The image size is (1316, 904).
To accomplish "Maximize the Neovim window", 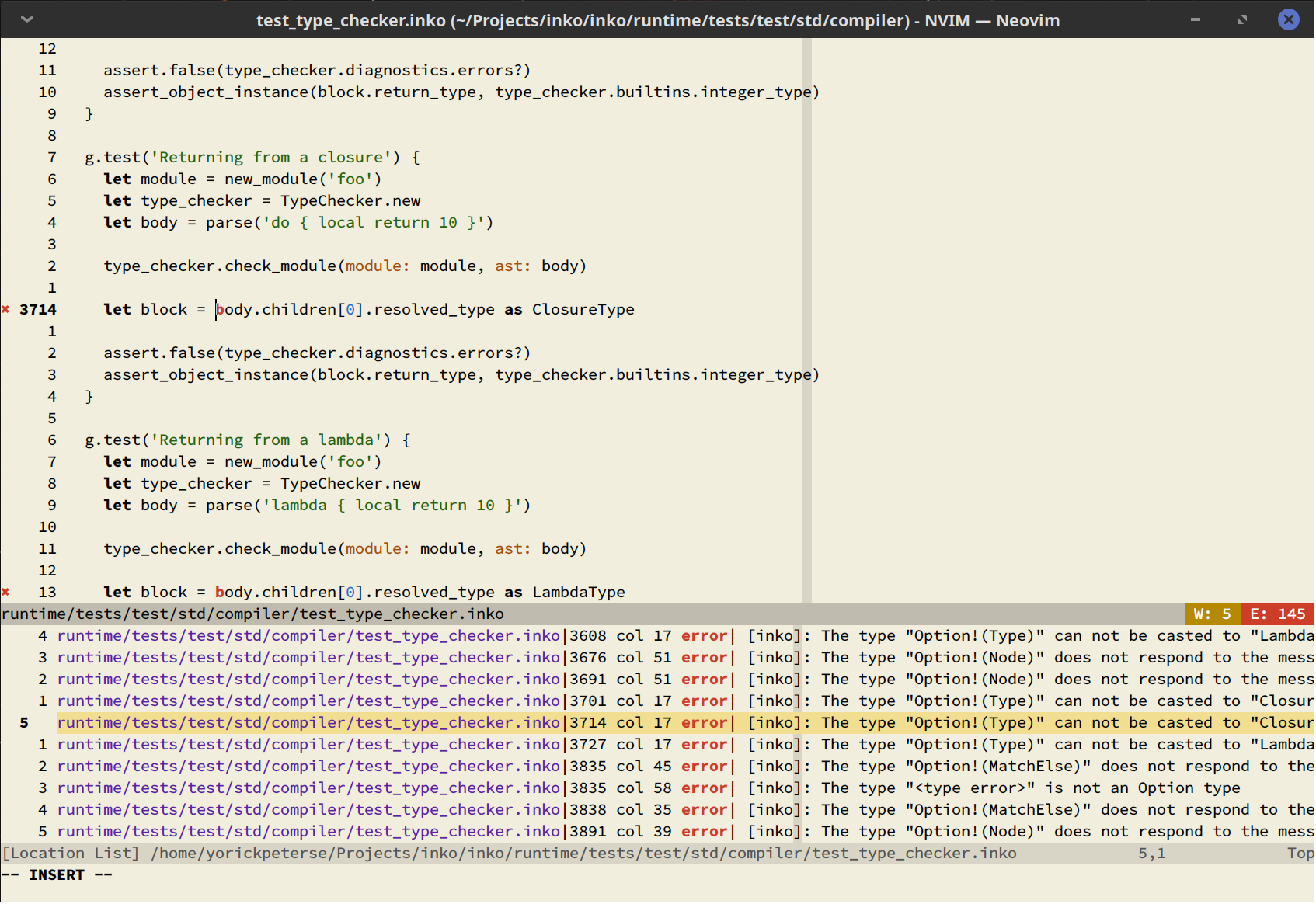I will (1242, 19).
